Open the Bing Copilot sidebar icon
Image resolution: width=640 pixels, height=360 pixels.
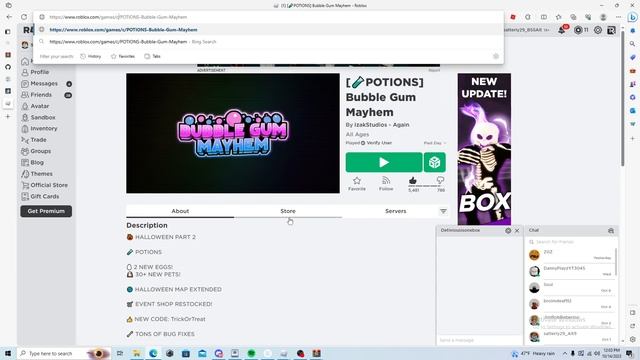pos(633,17)
